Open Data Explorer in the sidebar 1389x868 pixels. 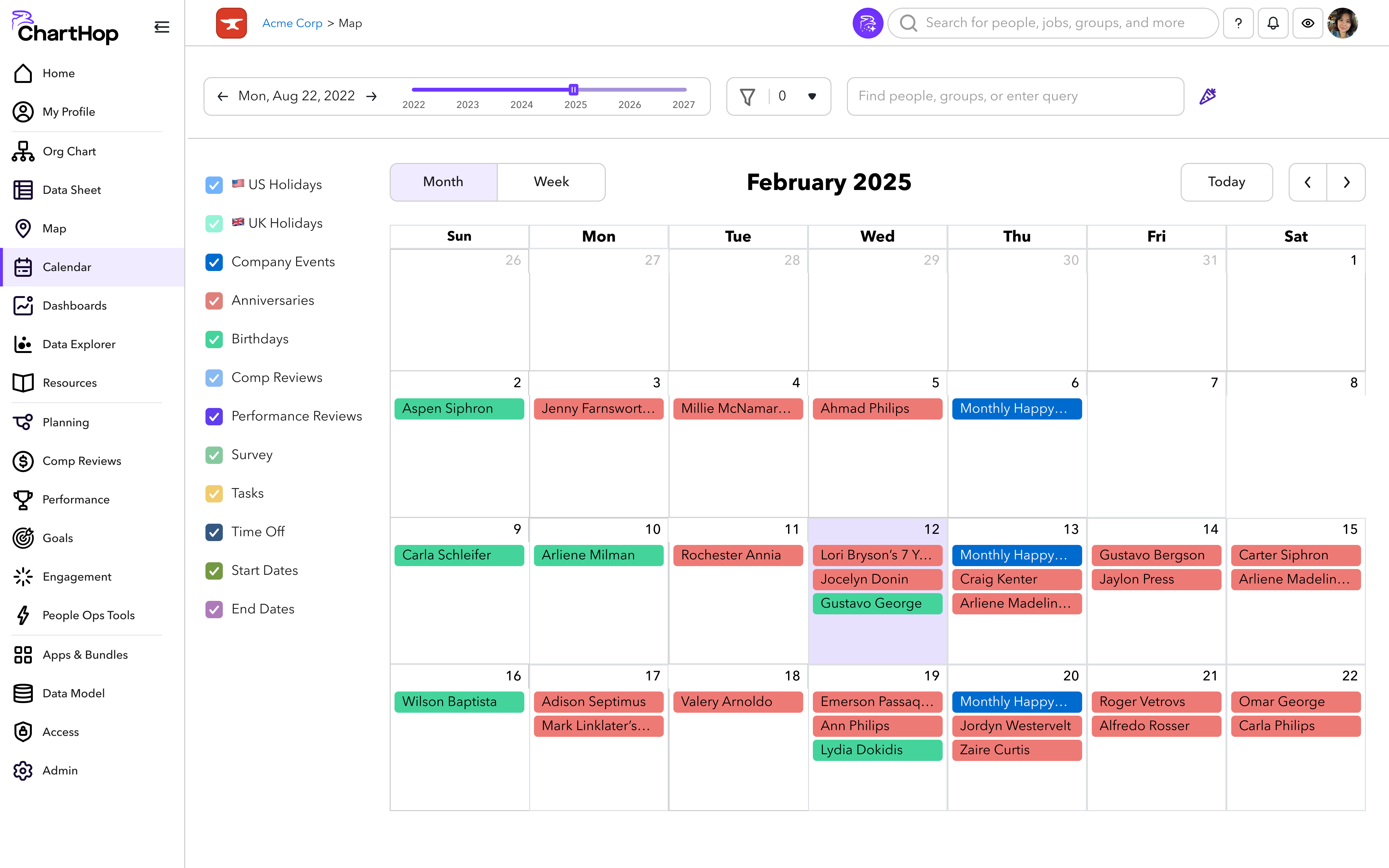[x=79, y=344]
